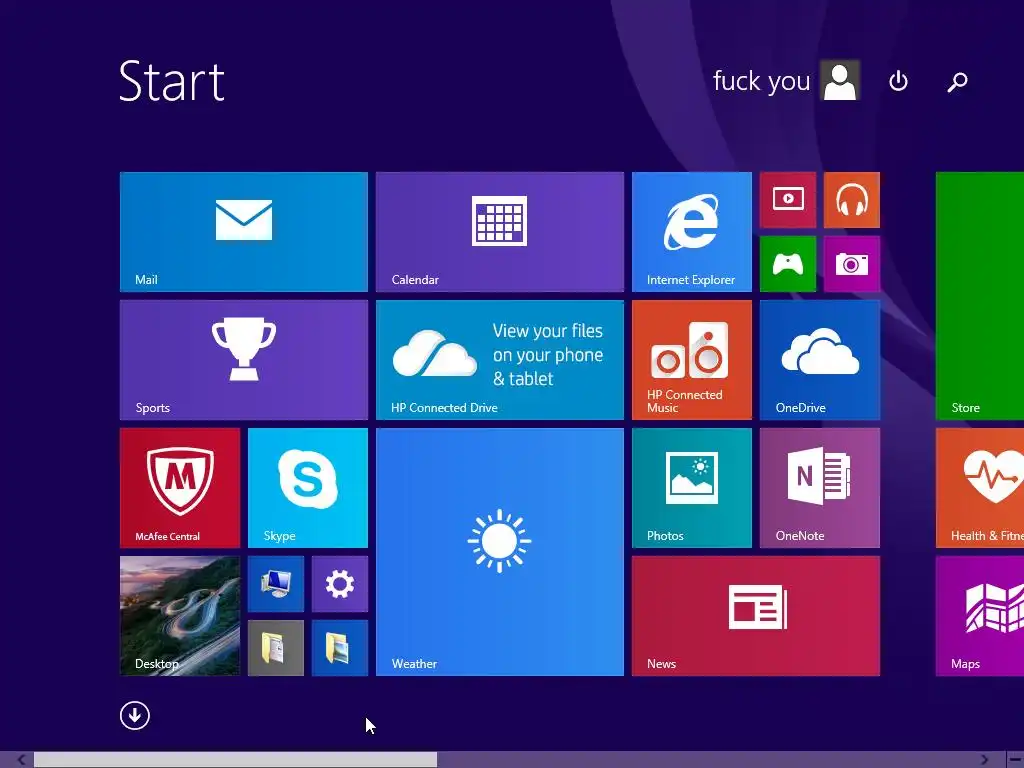The width and height of the screenshot is (1024, 768).
Task: Launch the Skype tile
Action: pyautogui.click(x=308, y=488)
